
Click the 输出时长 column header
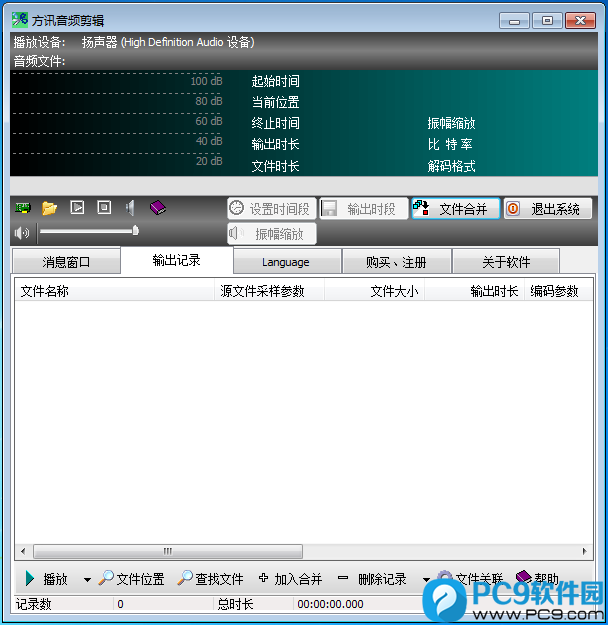click(474, 291)
